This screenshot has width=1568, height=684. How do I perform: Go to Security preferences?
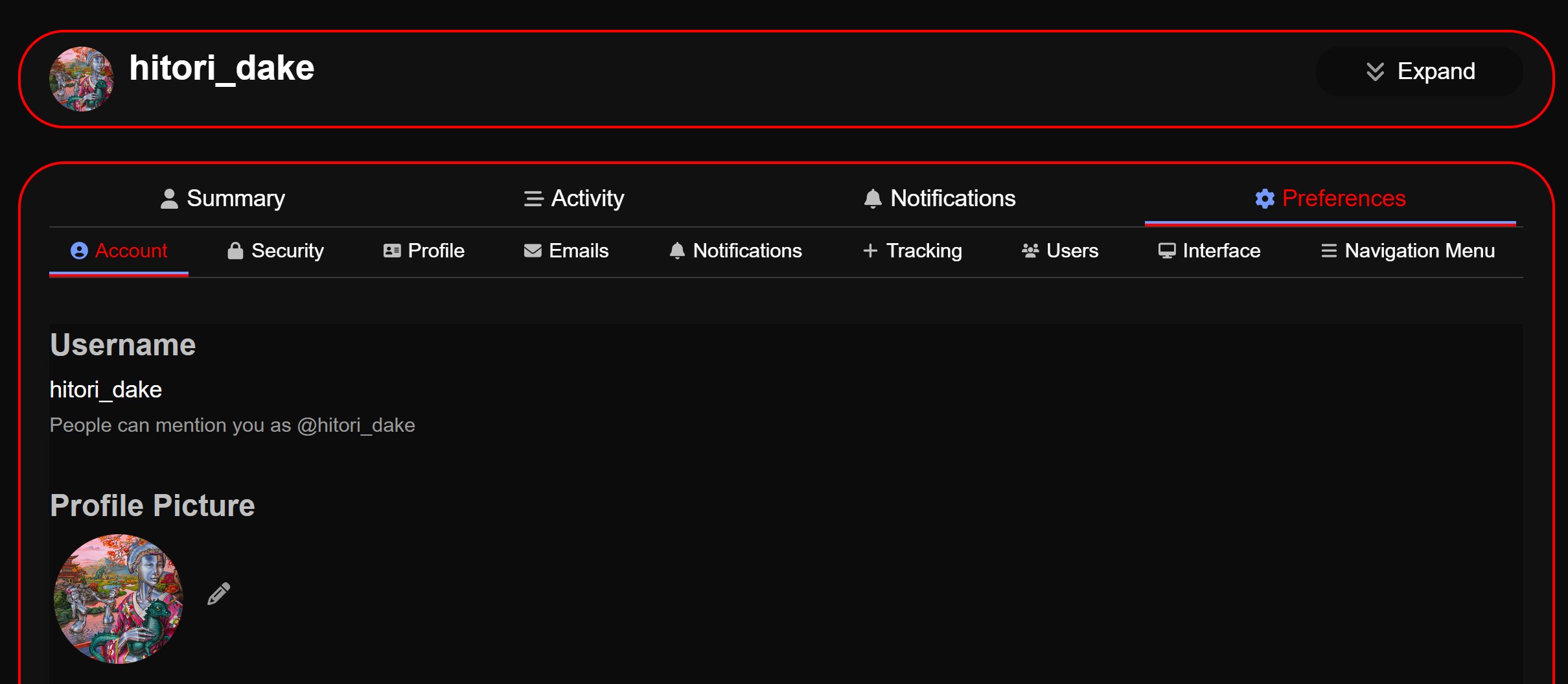point(275,251)
